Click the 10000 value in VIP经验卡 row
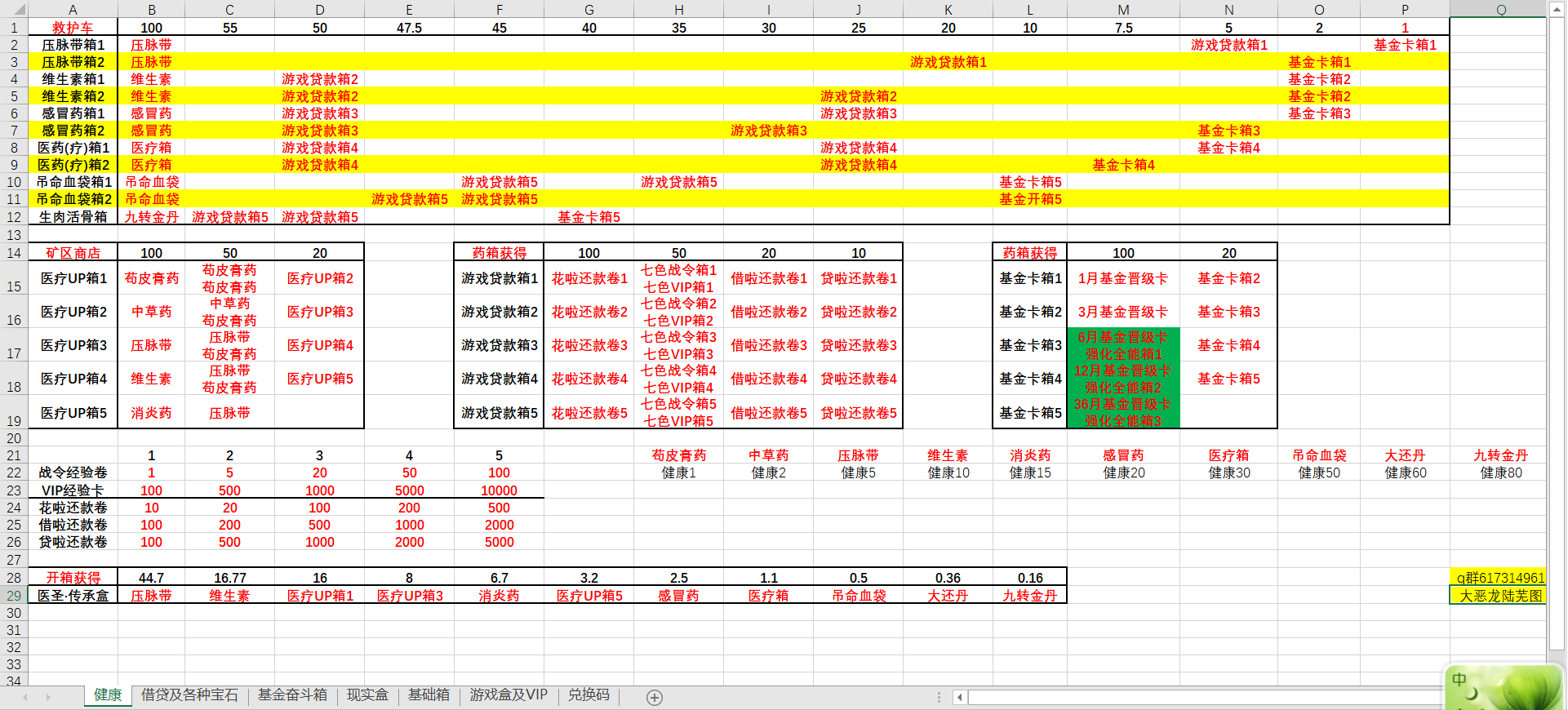Image resolution: width=1568 pixels, height=710 pixels. (x=499, y=490)
